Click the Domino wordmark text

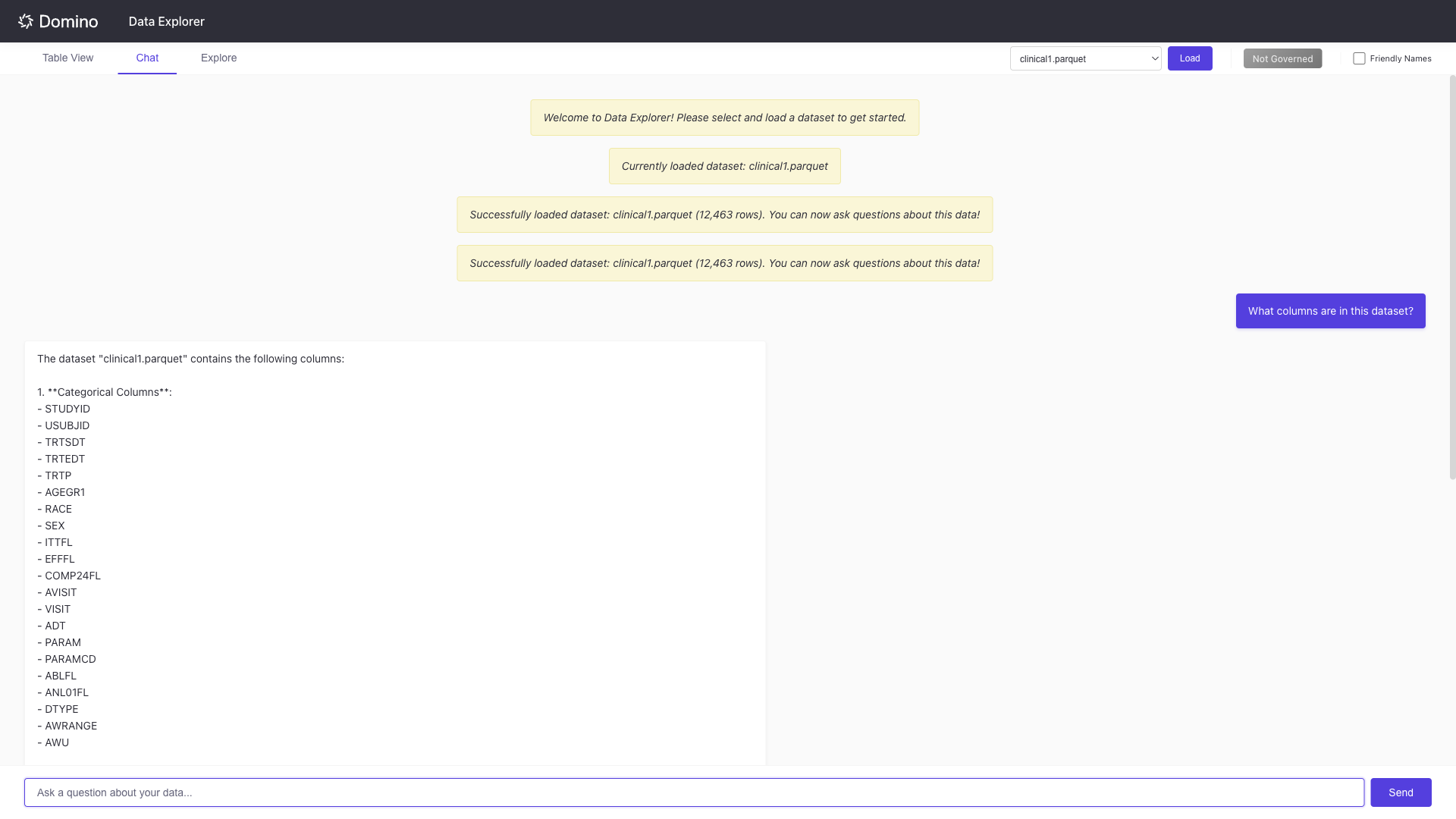coord(68,21)
